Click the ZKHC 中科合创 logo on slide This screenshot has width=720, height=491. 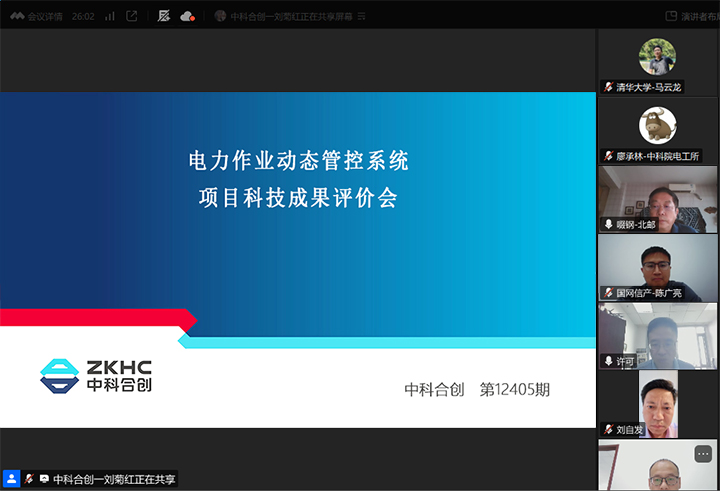point(96,376)
